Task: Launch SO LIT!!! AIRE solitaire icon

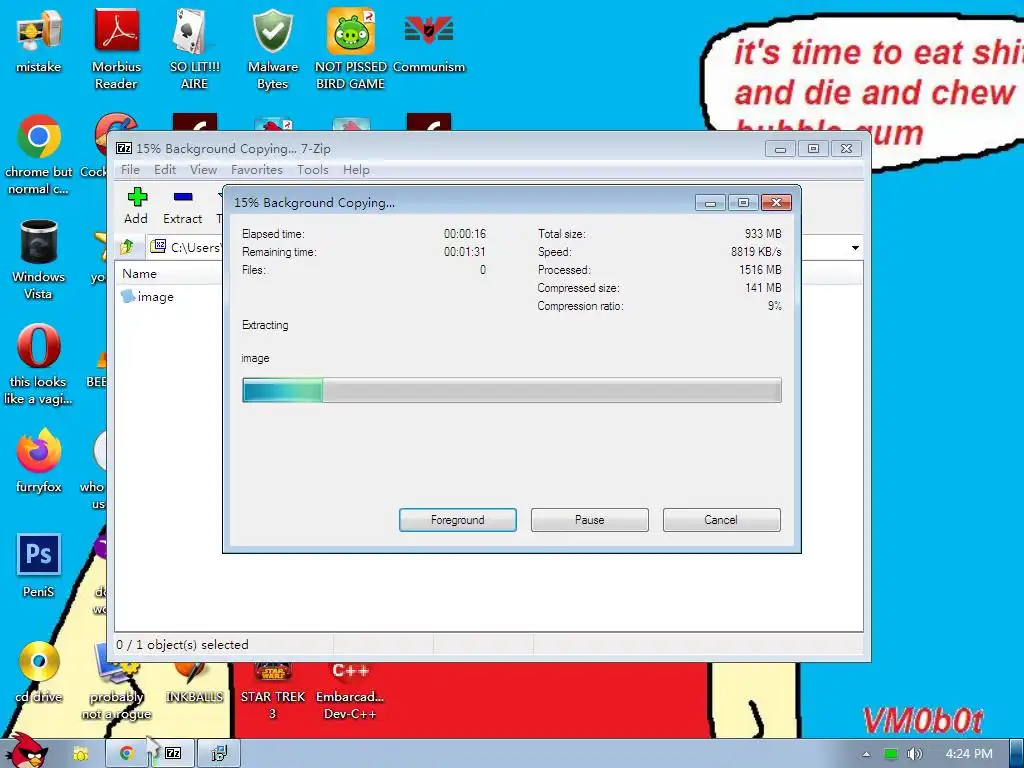Action: point(194,49)
